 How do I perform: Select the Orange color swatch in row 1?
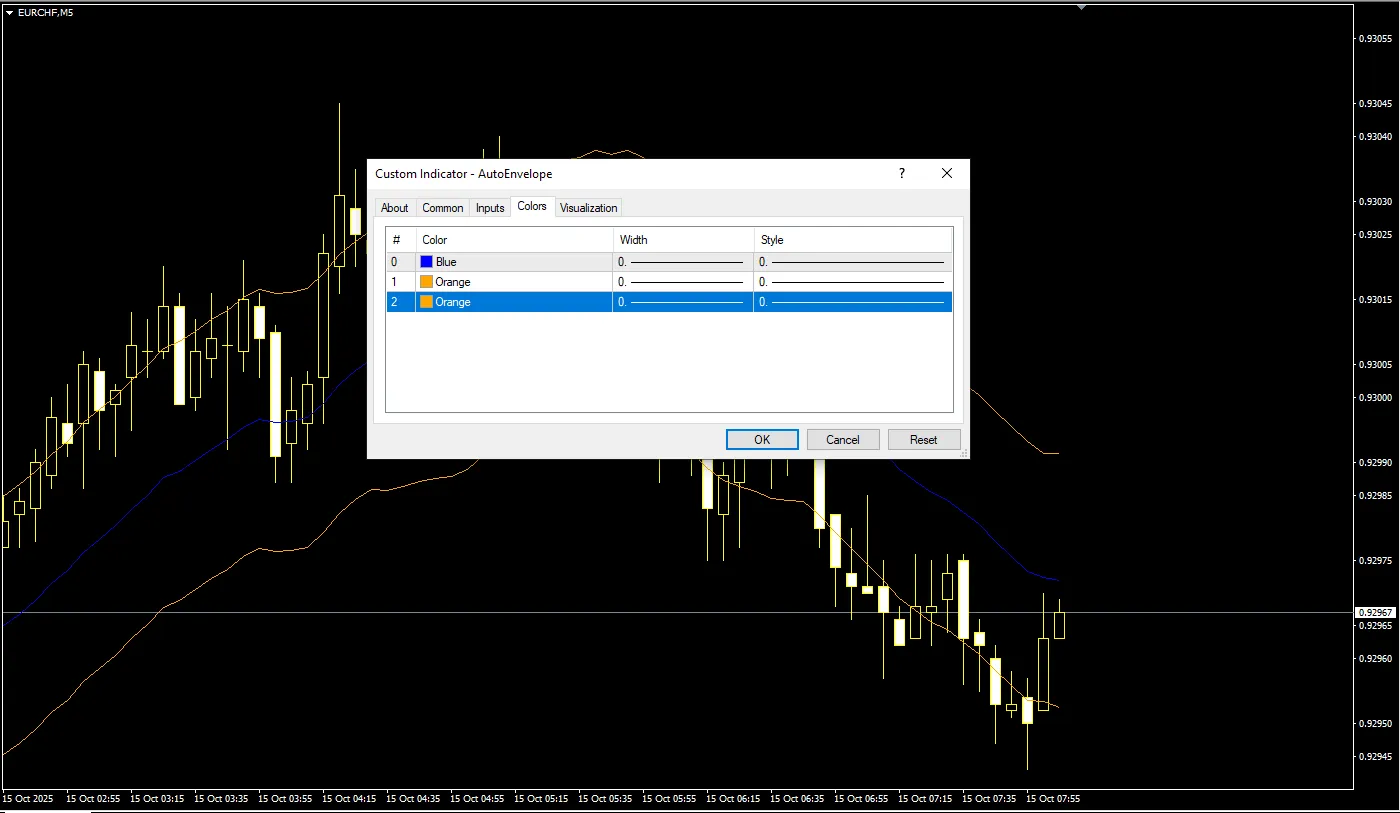tap(427, 282)
